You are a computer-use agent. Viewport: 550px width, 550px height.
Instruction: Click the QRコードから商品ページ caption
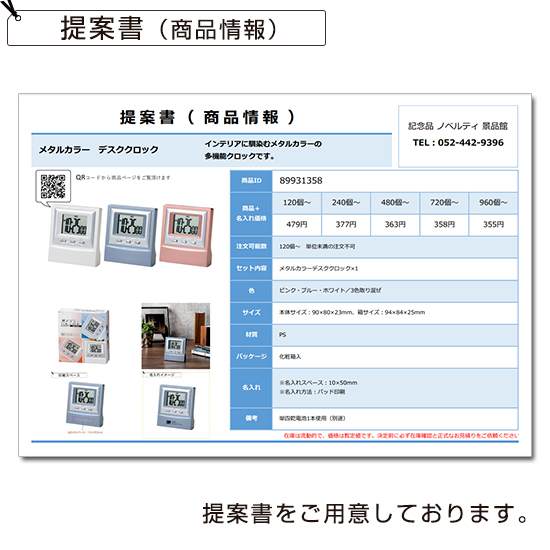[123, 178]
